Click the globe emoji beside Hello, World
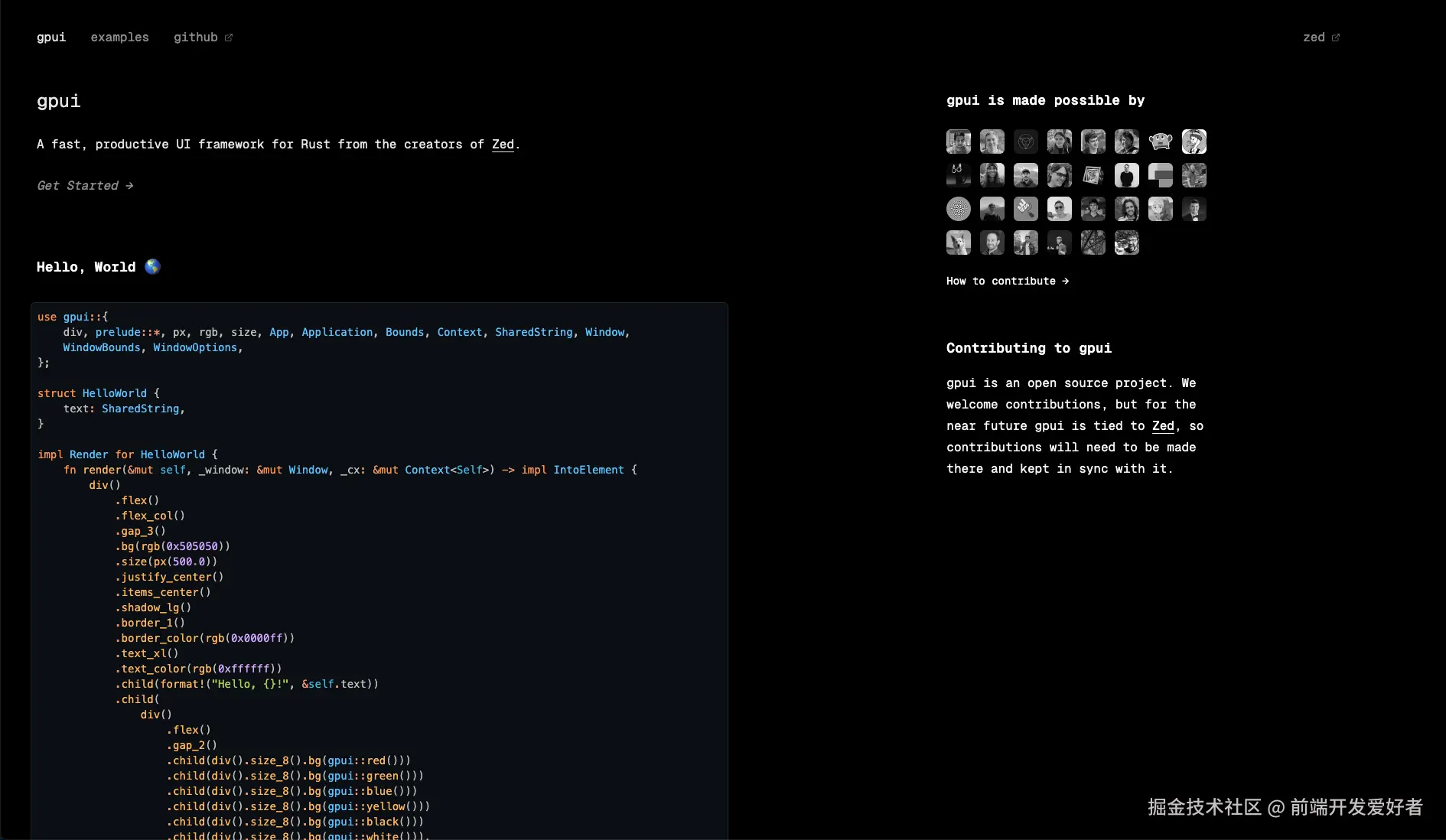 point(152,266)
